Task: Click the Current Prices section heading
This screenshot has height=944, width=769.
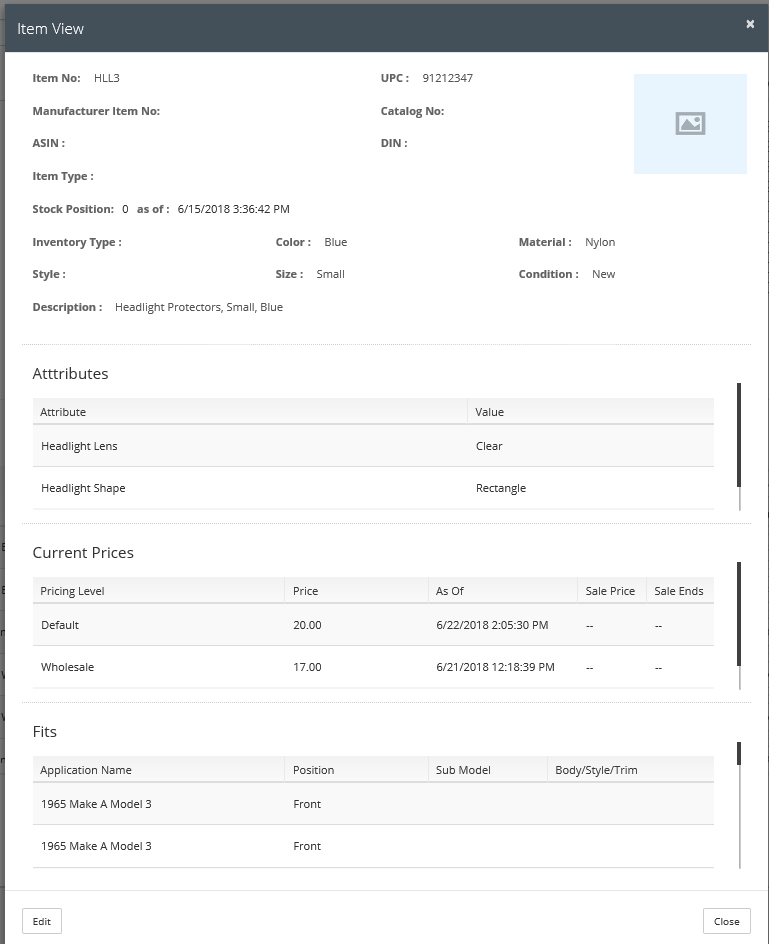Action: [83, 553]
